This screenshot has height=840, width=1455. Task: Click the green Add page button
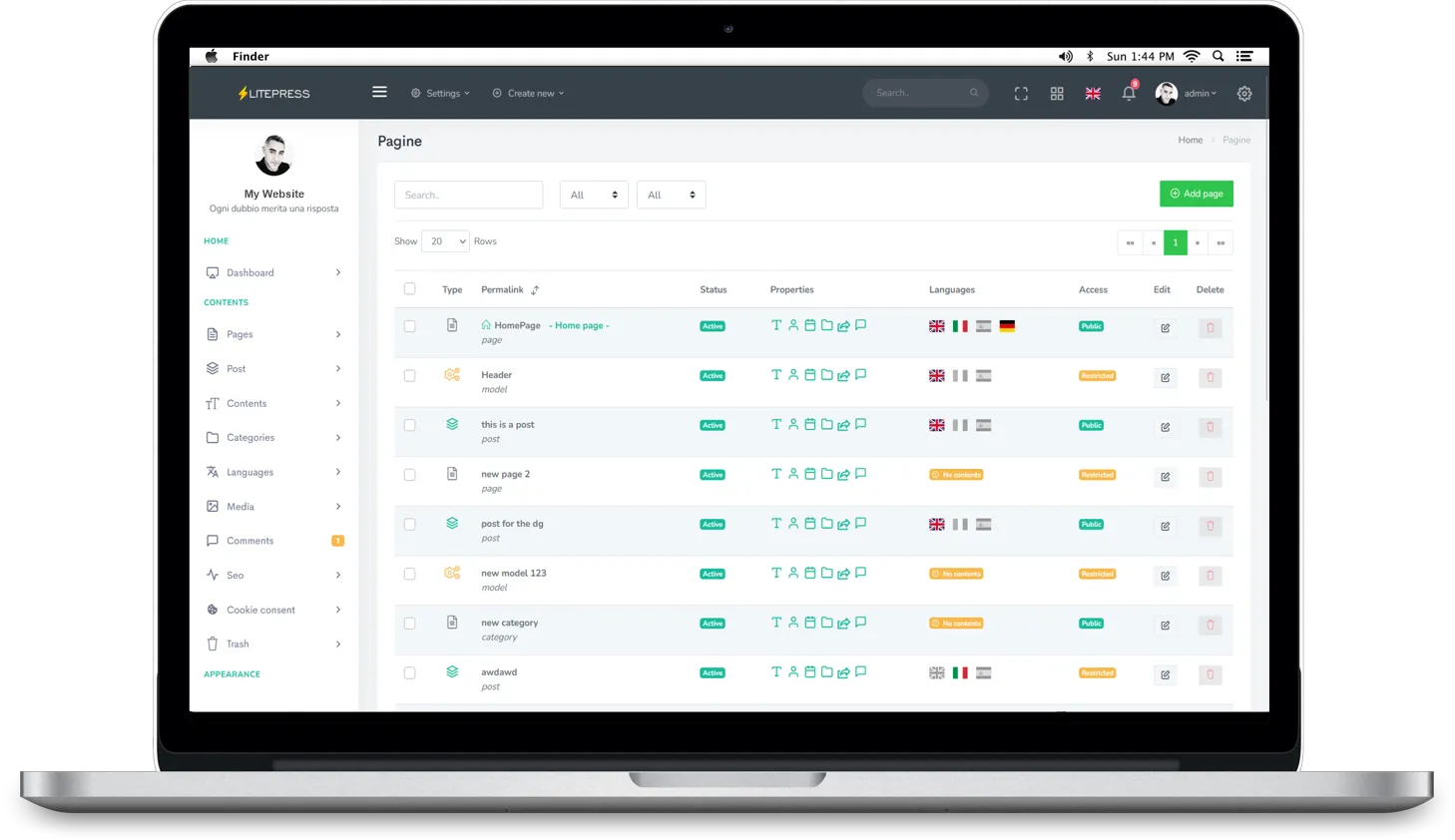(x=1196, y=194)
